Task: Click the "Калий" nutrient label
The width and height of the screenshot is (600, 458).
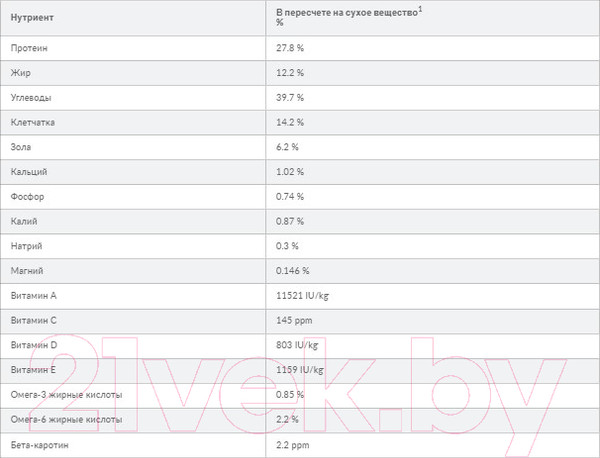Action: pyautogui.click(x=25, y=221)
